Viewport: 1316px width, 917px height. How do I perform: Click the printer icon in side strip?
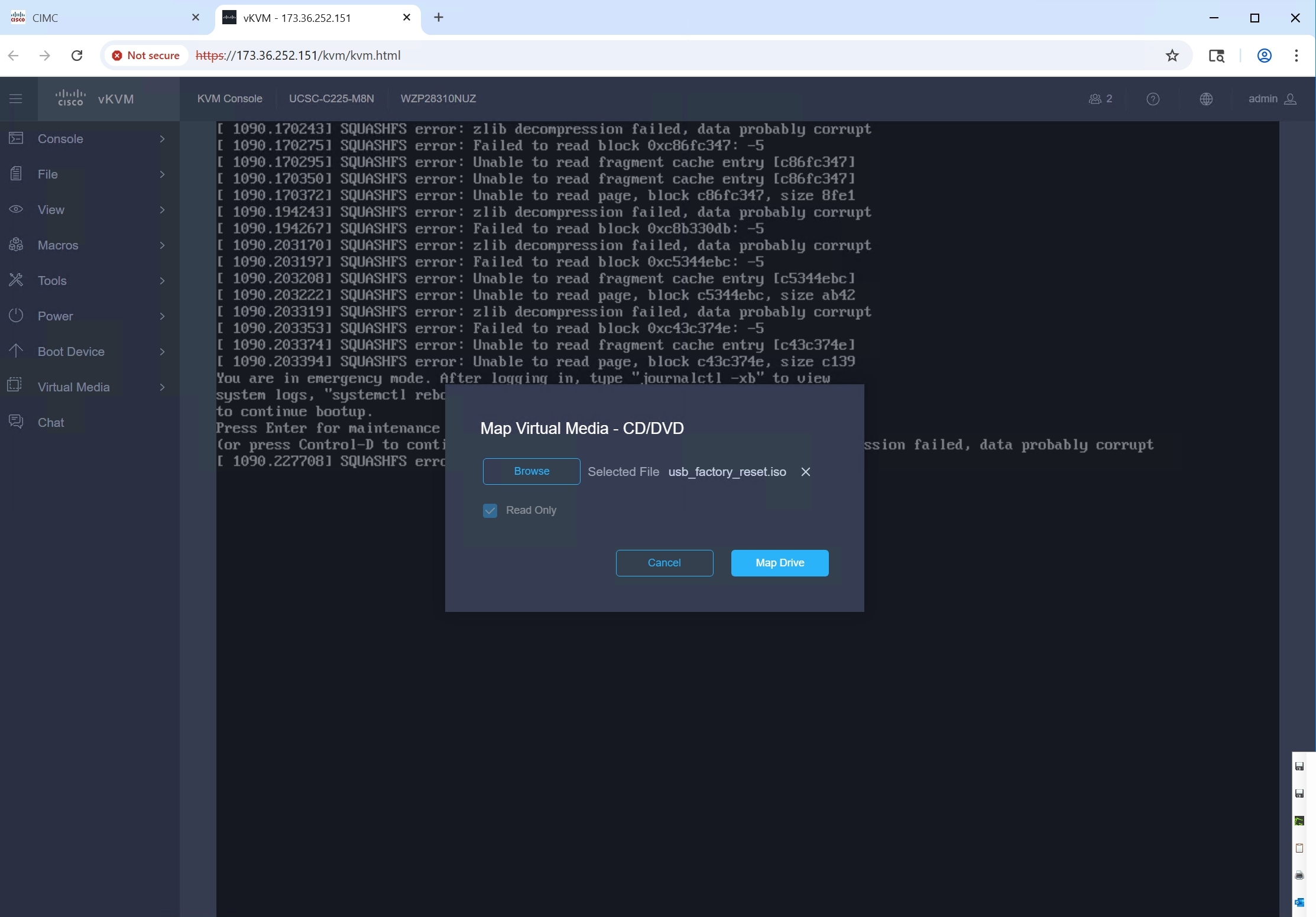pos(1299,875)
